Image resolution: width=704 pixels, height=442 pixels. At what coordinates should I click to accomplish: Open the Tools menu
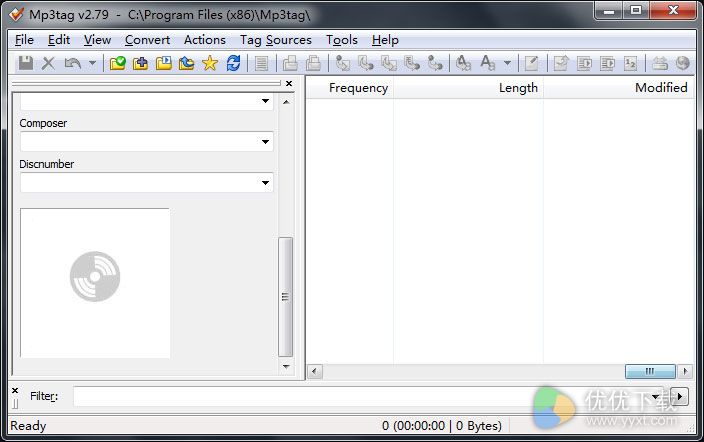click(x=342, y=40)
